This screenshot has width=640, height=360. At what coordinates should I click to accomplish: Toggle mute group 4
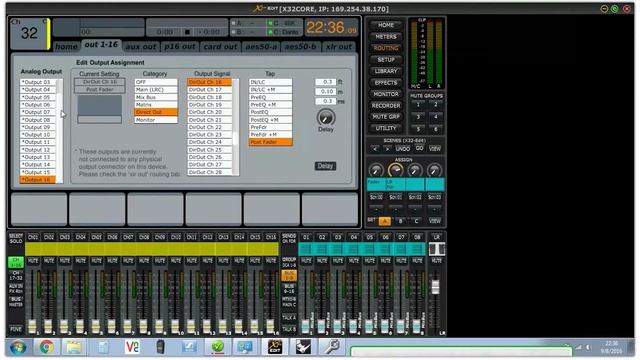coord(436,117)
